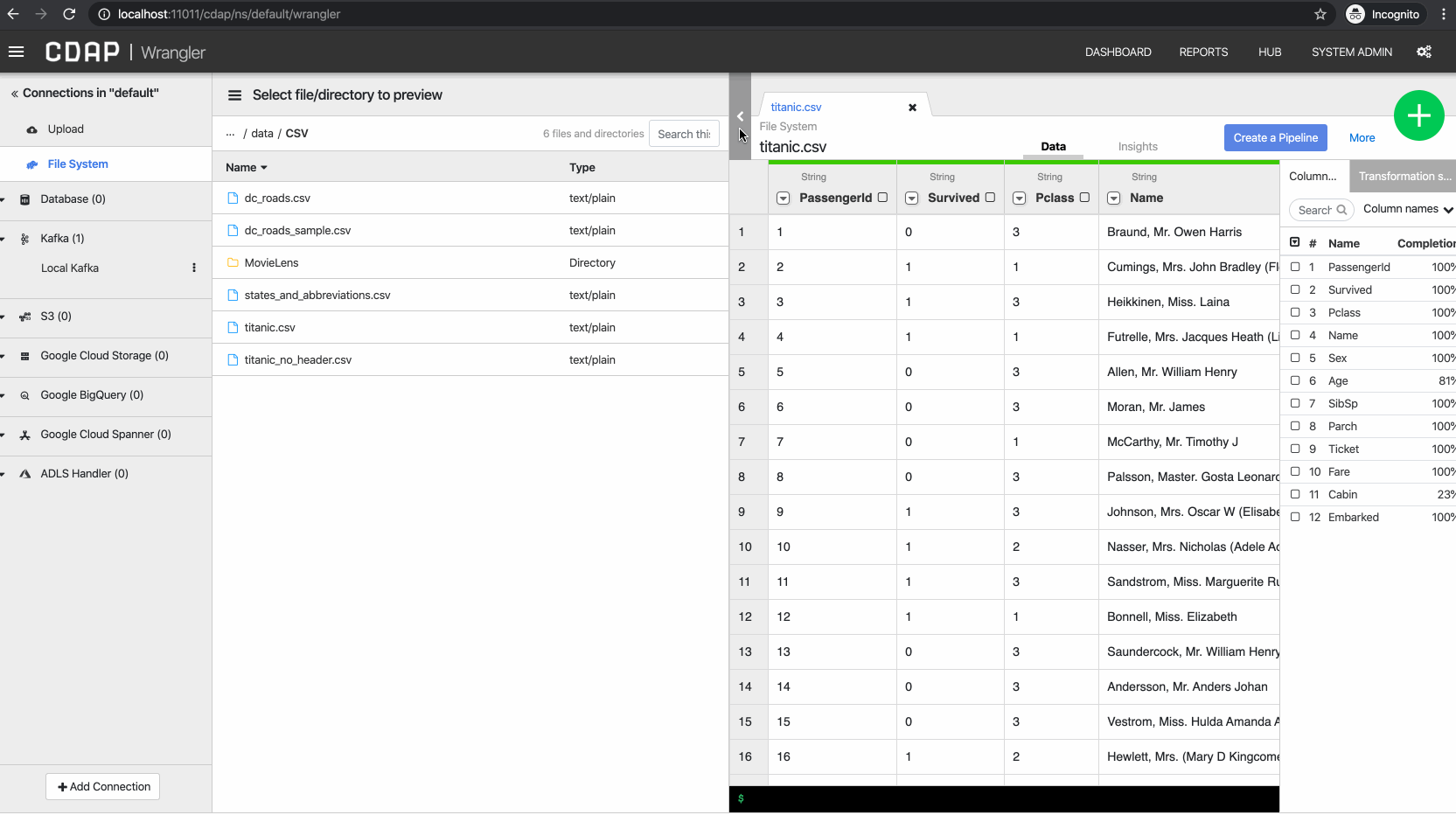Viewport: 1456px width, 815px height.
Task: Open the More options link
Action: [1362, 138]
